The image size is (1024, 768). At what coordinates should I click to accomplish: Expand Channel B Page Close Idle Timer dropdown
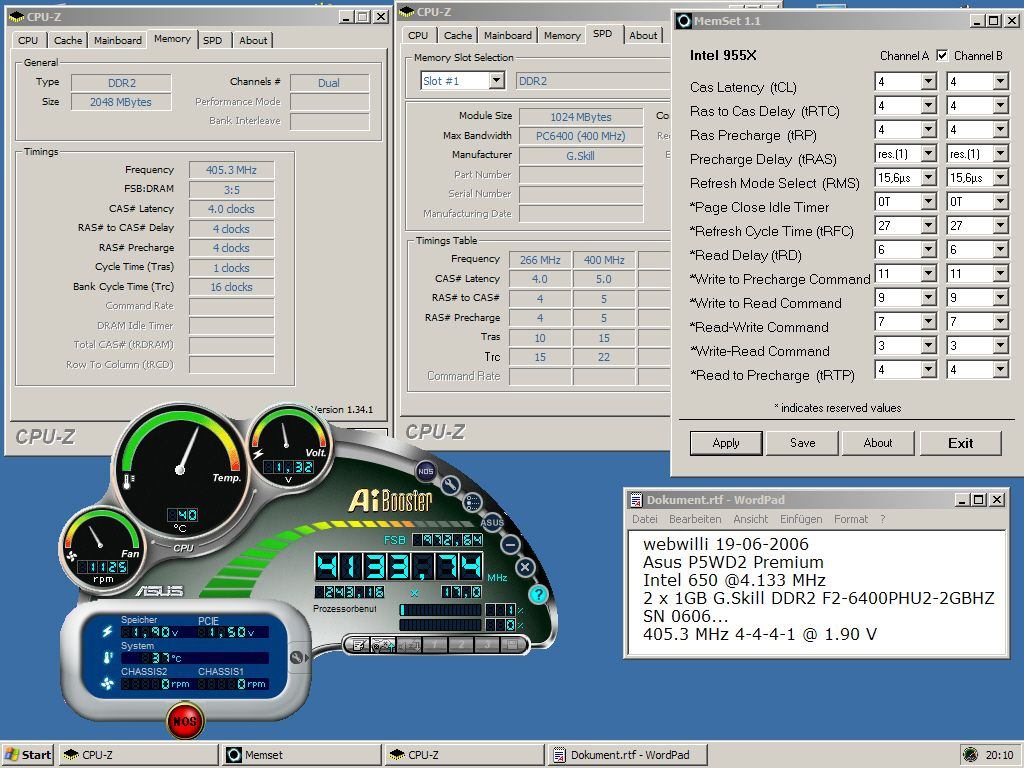pos(1000,202)
